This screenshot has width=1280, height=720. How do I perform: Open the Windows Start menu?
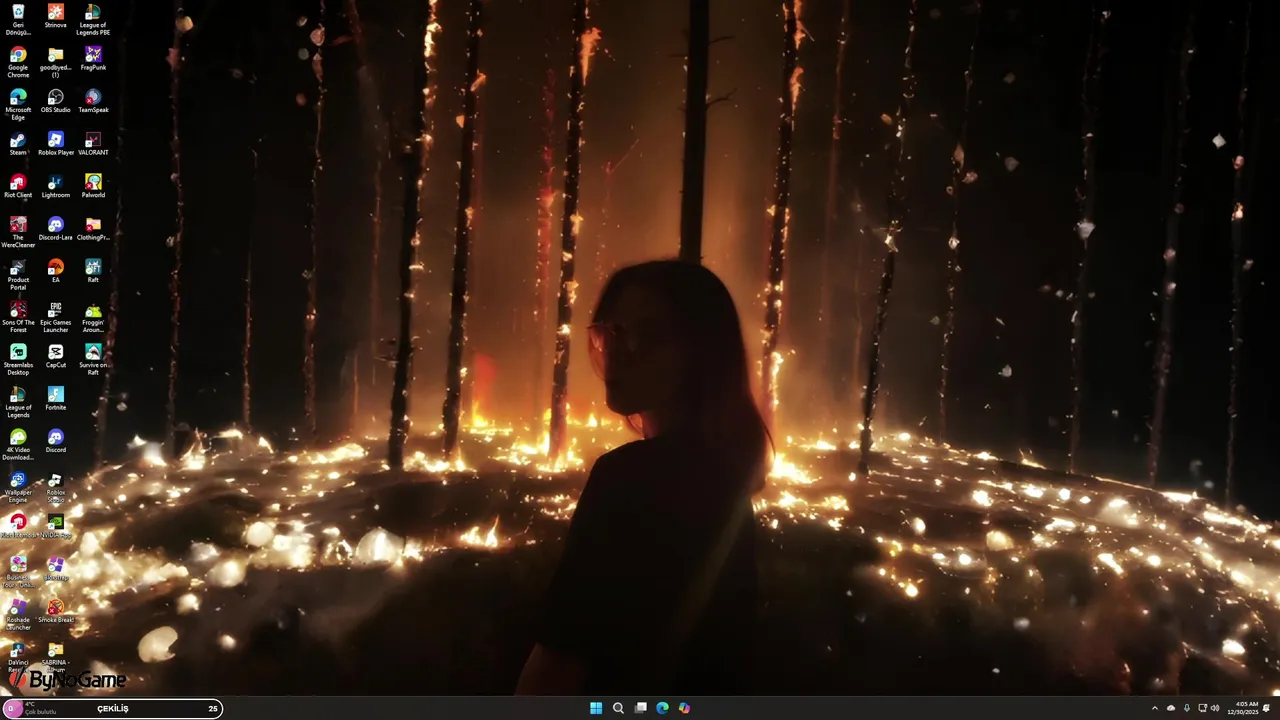pos(596,708)
